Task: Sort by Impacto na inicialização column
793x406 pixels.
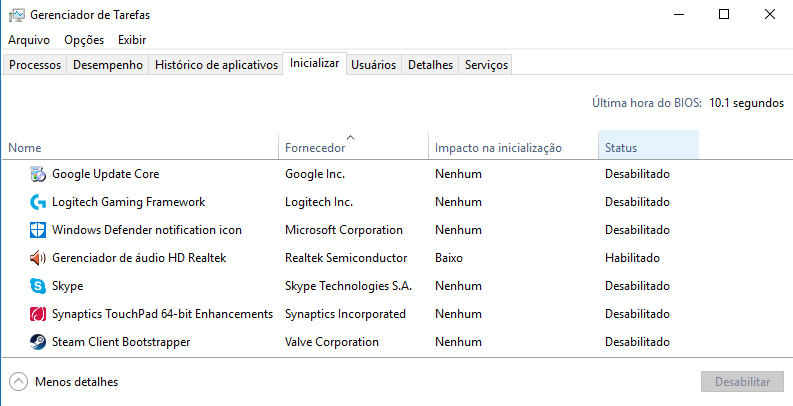Action: click(x=498, y=148)
